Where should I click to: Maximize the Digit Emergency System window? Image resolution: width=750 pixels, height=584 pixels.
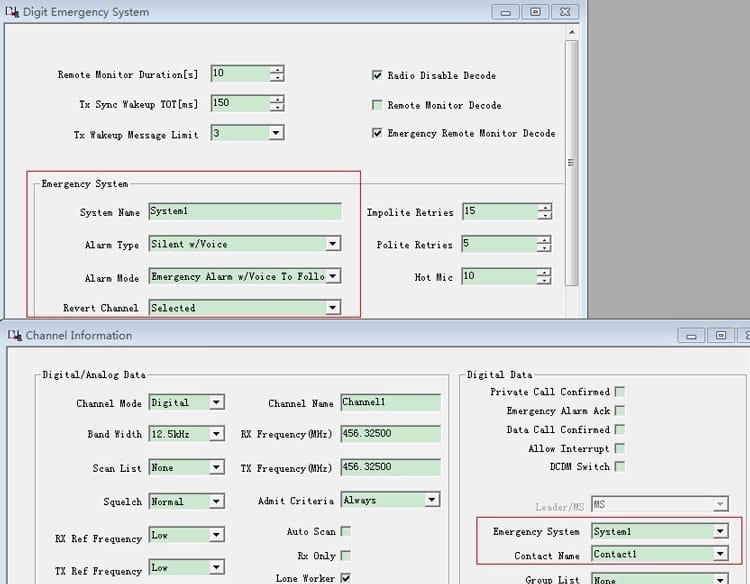tap(535, 12)
